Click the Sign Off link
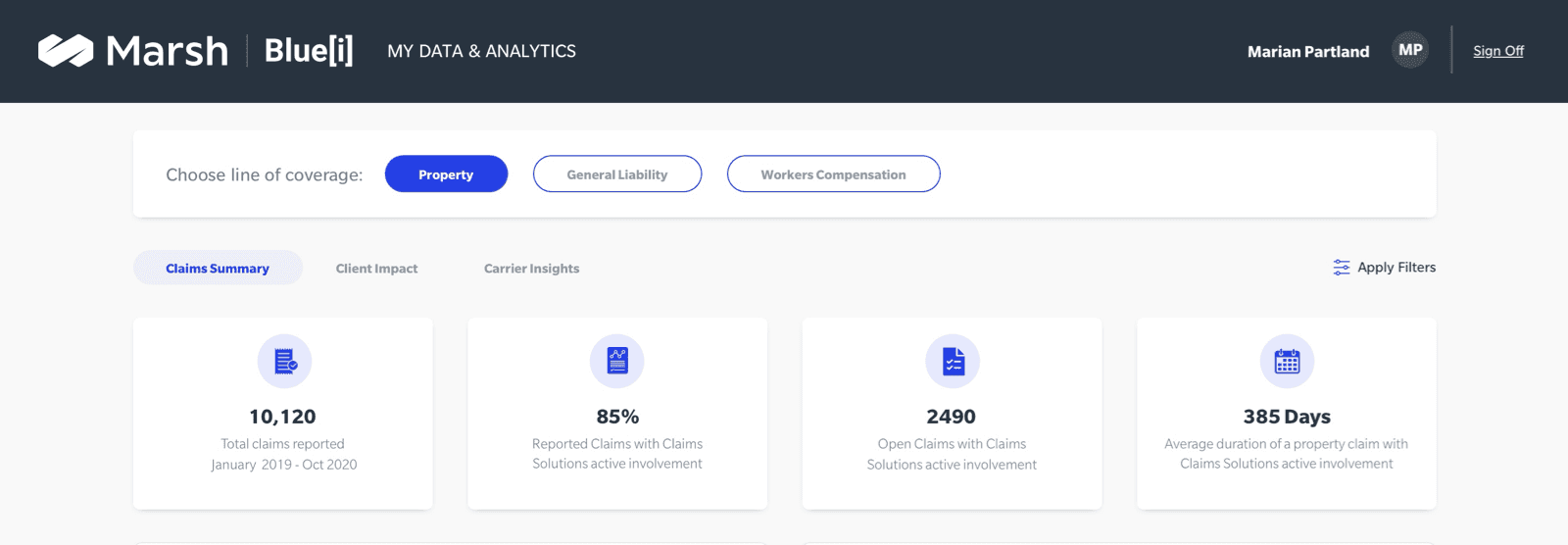Screen dimensions: 1568x545 pyautogui.click(x=1498, y=51)
